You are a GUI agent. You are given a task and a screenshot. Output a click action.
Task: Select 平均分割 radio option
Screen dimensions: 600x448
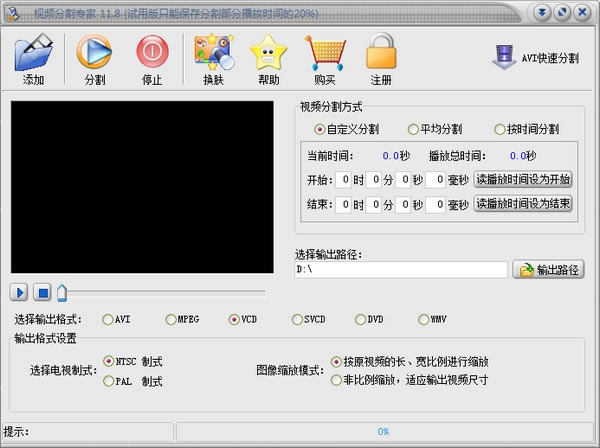tap(413, 129)
